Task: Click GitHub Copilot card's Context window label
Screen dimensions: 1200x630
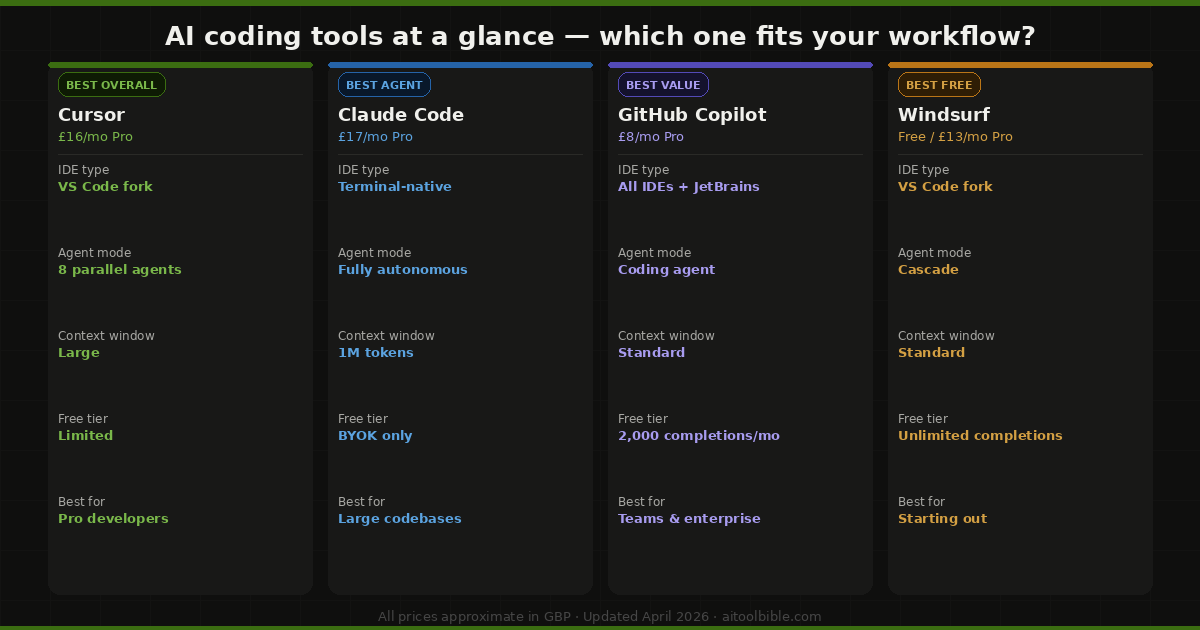Action: [666, 336]
